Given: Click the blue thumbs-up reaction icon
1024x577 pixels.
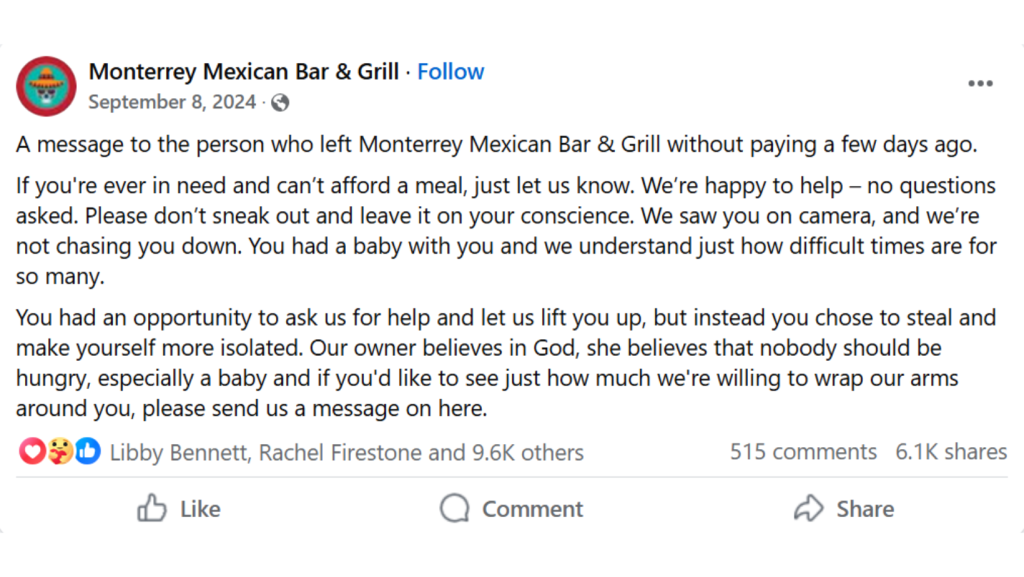Looking at the screenshot, I should click(88, 452).
